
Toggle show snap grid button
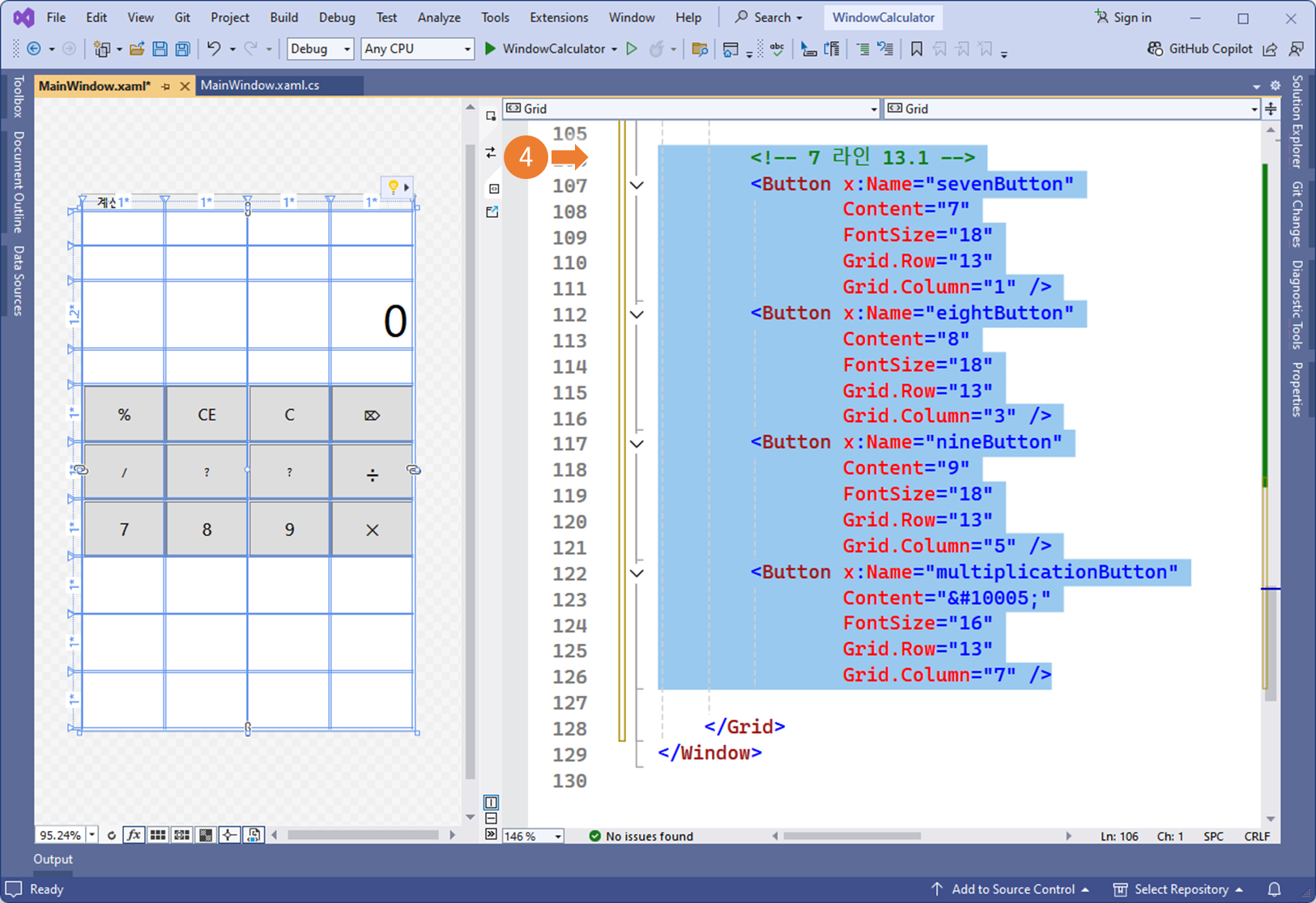coord(158,835)
